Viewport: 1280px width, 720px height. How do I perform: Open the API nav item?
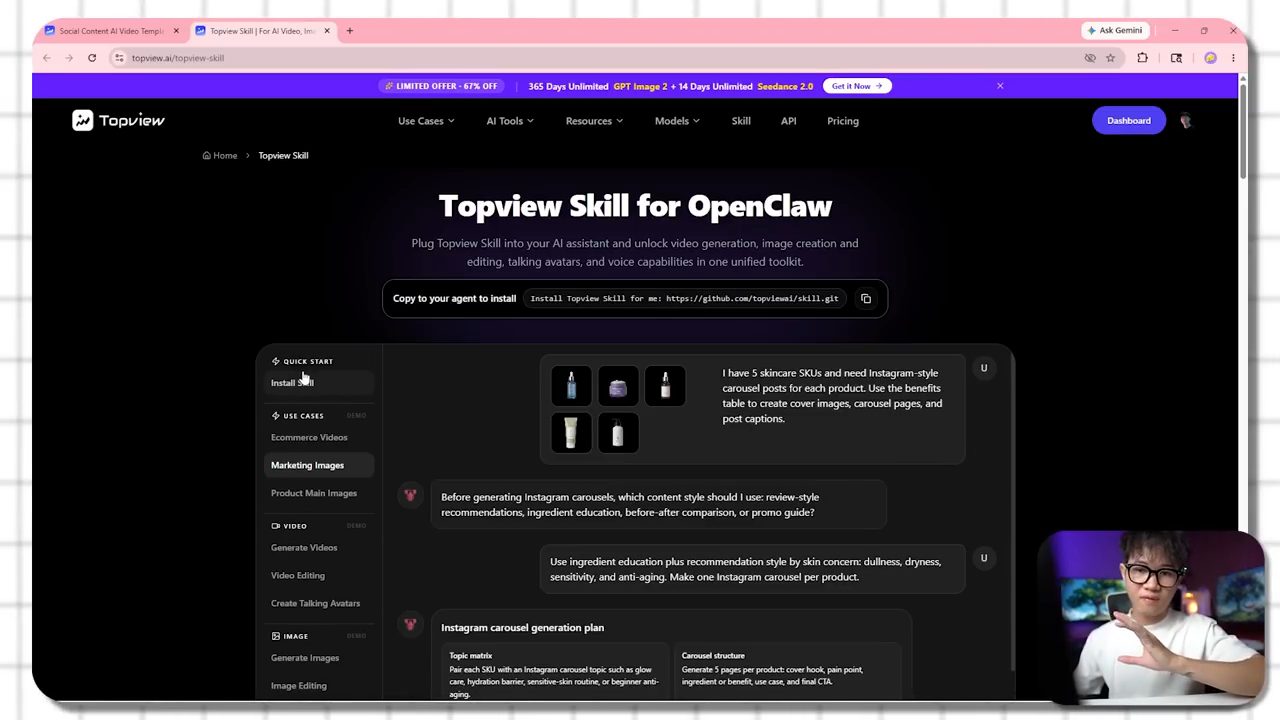(789, 121)
